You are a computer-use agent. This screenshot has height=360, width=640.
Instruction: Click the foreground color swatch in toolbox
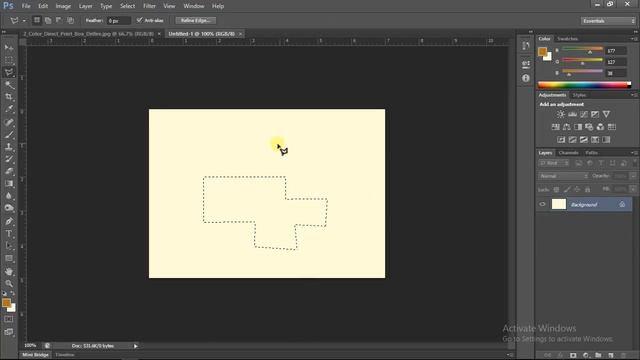click(x=6, y=302)
